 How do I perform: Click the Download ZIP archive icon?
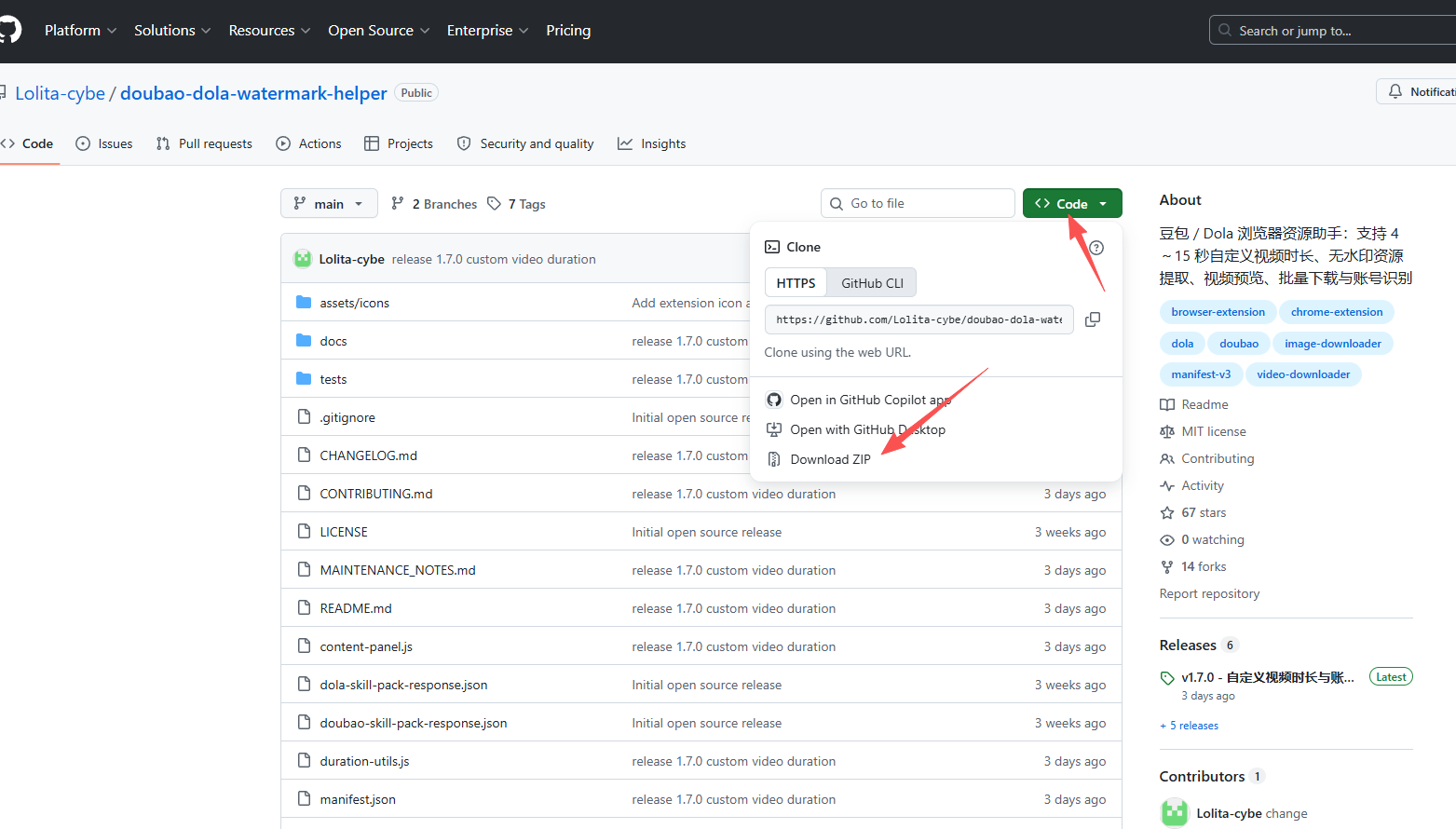tap(773, 459)
